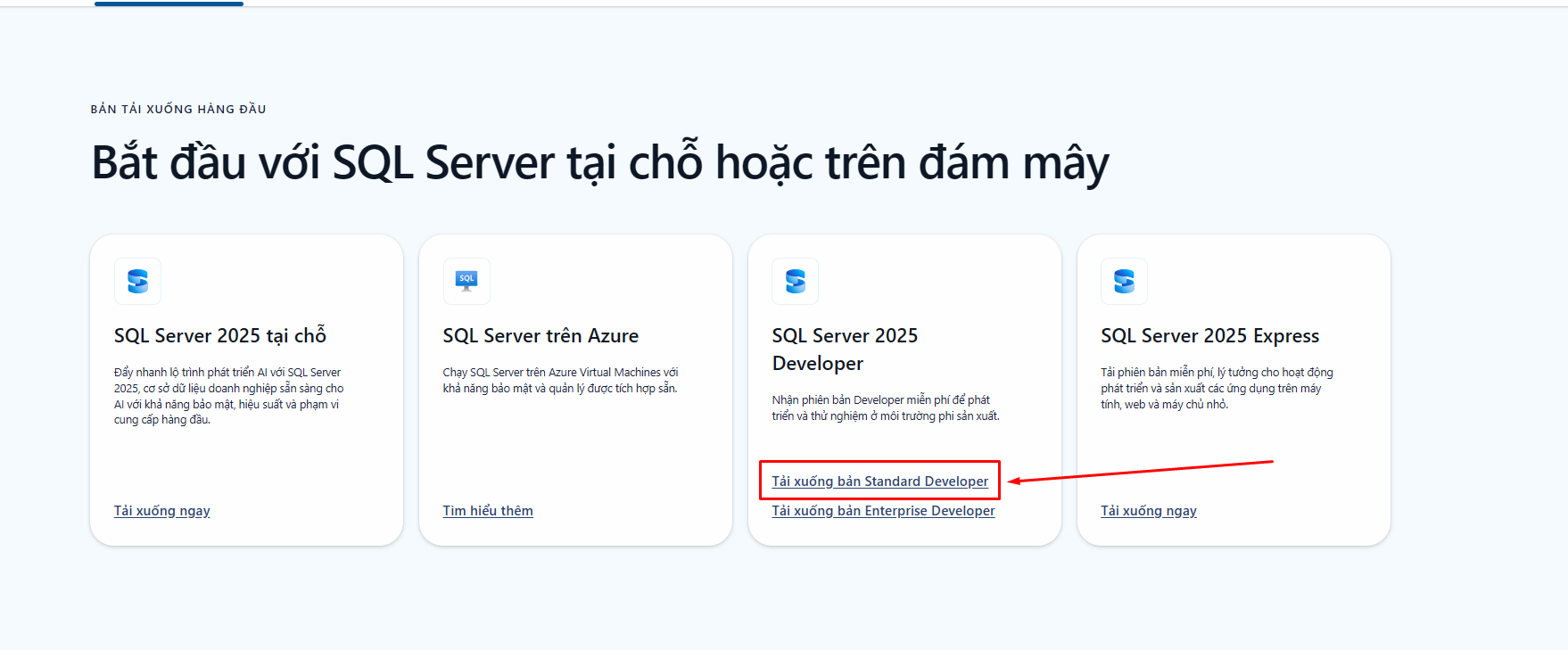Click description starting Đẩy nhanh lộ trình phát triển
1568x650 pixels.
pos(229,396)
